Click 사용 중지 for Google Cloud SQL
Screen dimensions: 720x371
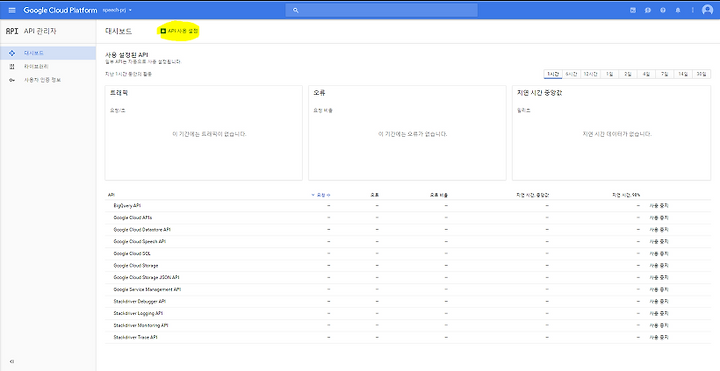(x=659, y=253)
